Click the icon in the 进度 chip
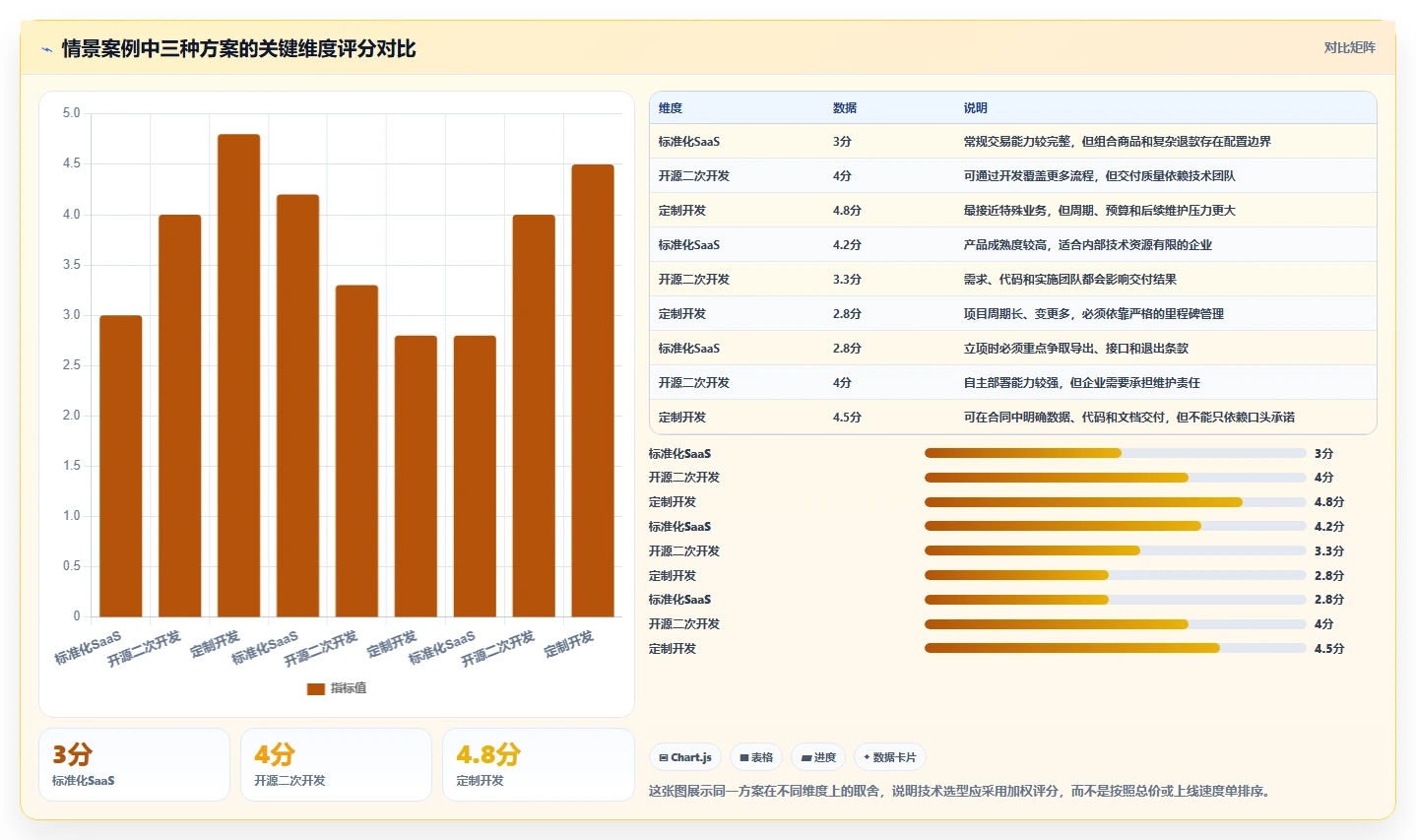Image resolution: width=1416 pixels, height=840 pixels. pos(806,758)
